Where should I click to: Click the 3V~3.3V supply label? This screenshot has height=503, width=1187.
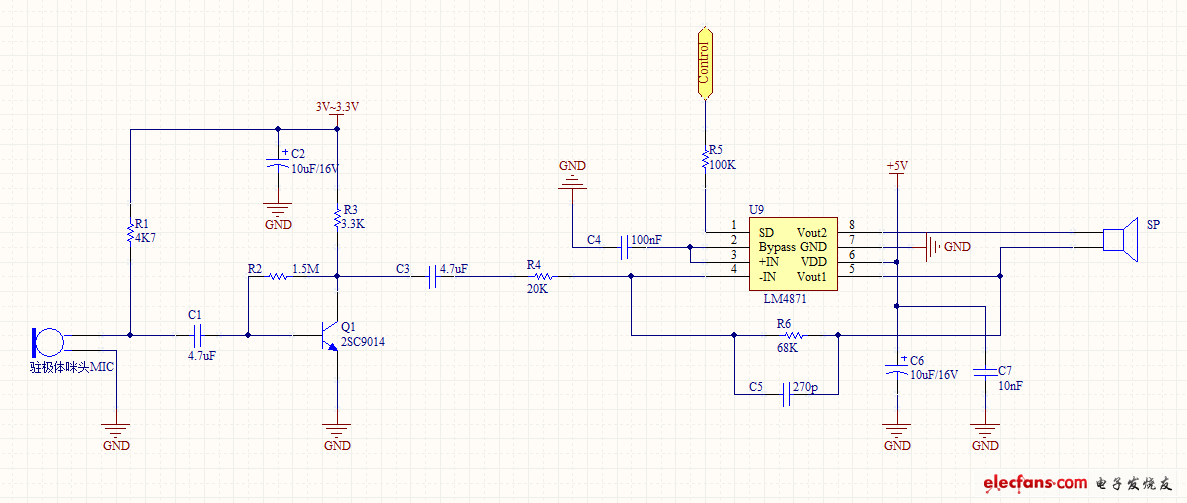click(337, 108)
